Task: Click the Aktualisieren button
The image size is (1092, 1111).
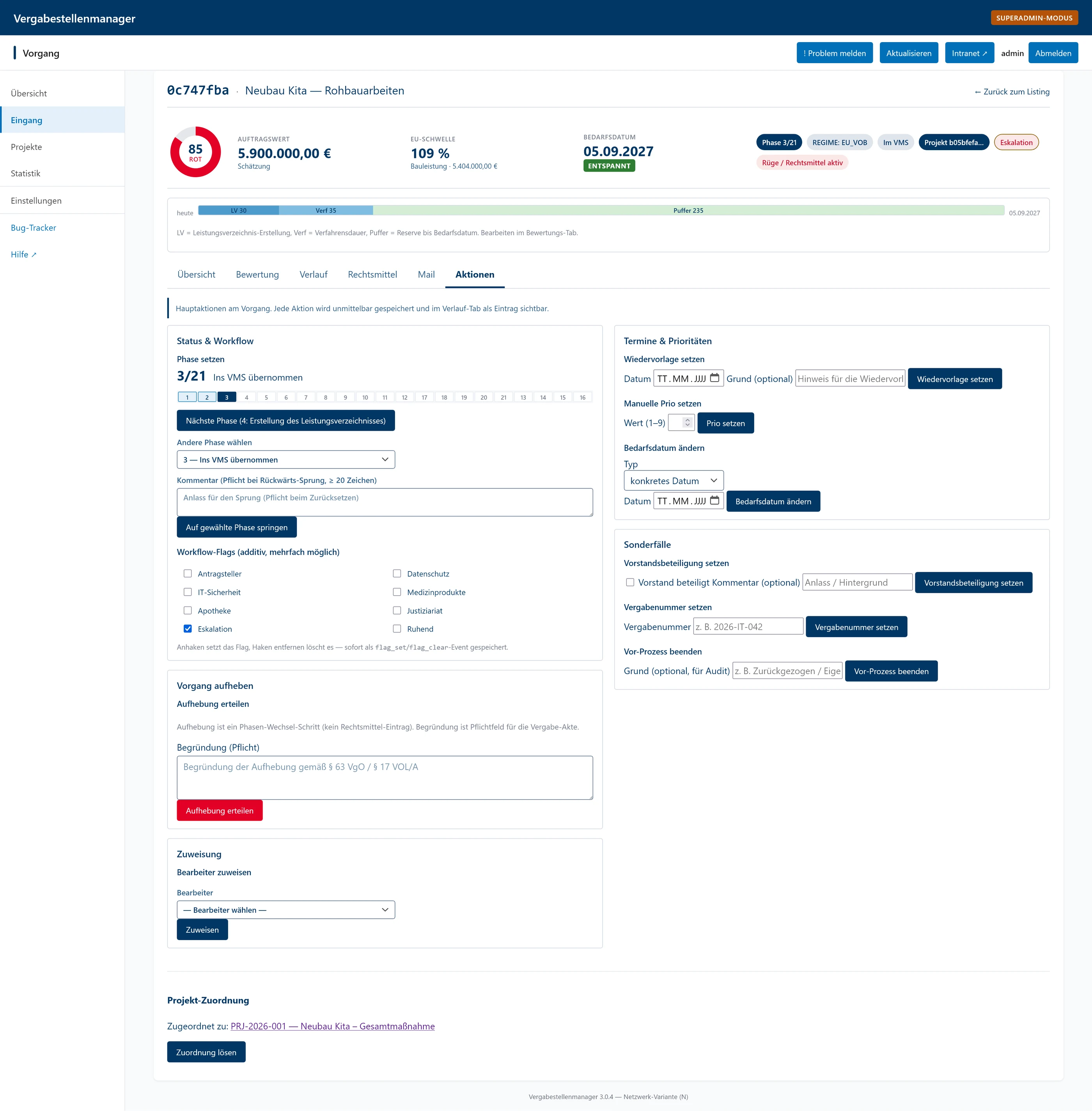Action: [908, 53]
